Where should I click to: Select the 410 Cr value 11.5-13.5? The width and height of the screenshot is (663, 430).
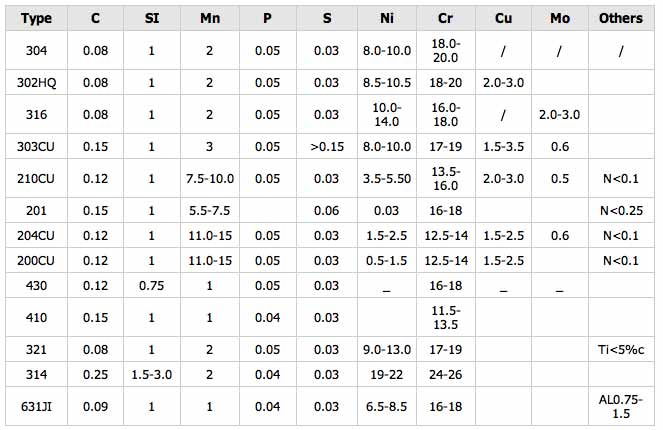tap(446, 318)
